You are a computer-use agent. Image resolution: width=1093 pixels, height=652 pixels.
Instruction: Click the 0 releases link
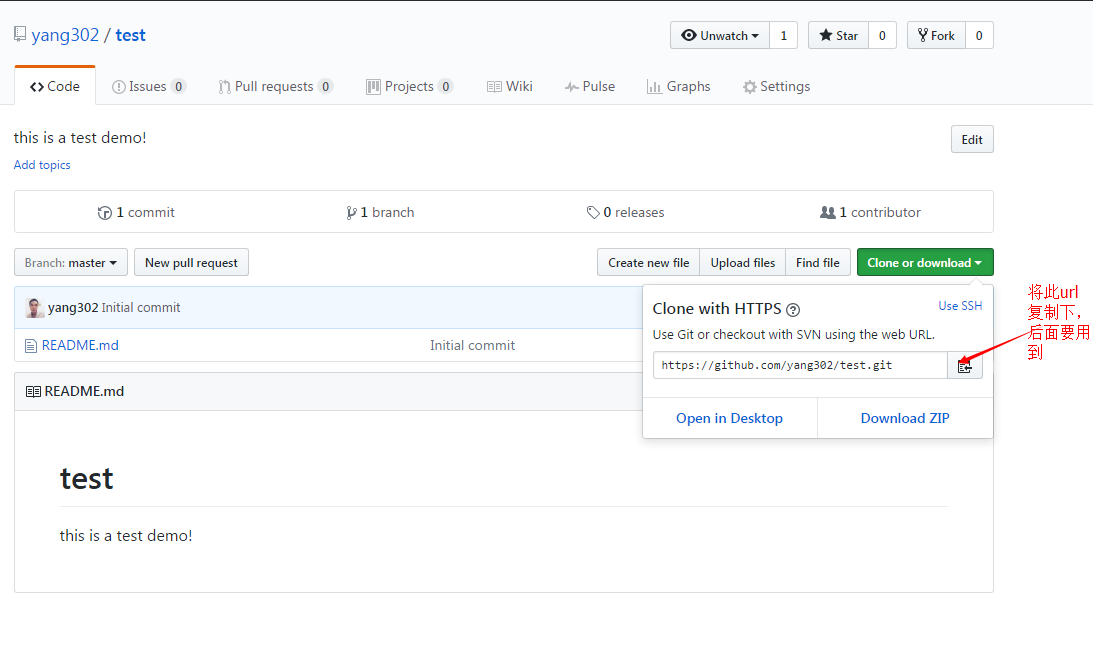click(x=626, y=213)
